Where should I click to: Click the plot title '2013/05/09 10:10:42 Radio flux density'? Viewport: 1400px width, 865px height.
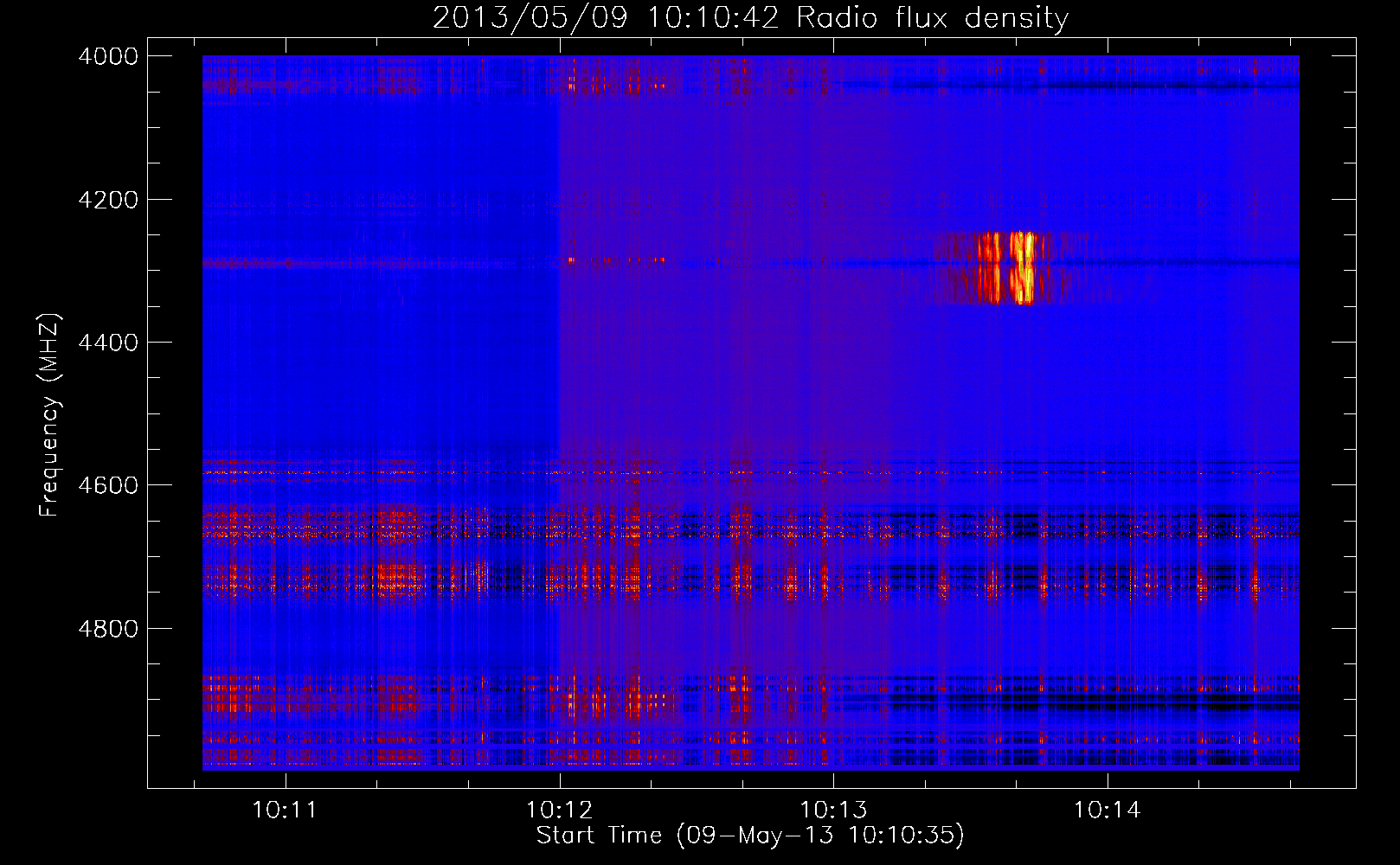pyautogui.click(x=750, y=17)
